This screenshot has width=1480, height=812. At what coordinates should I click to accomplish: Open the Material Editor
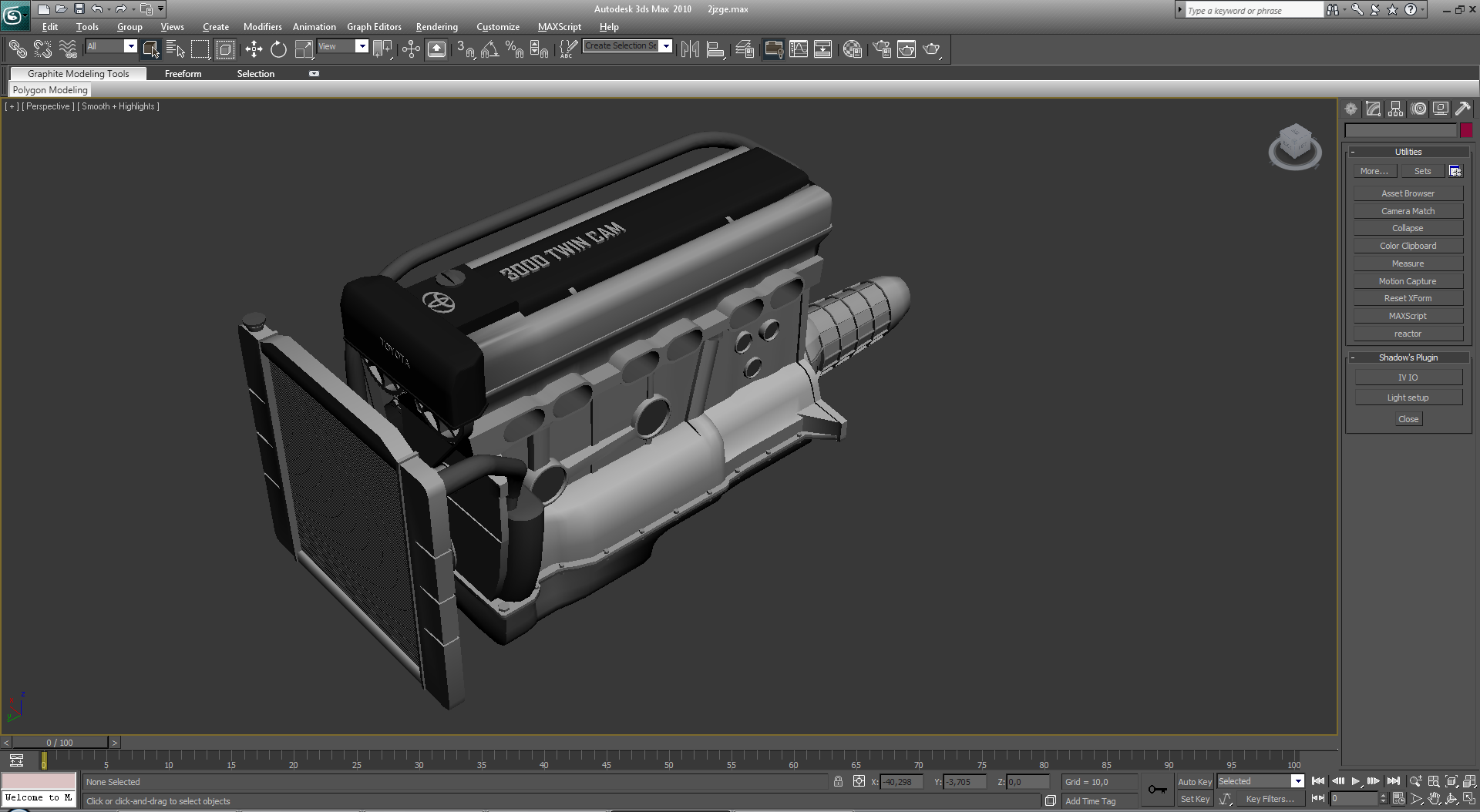tap(852, 49)
